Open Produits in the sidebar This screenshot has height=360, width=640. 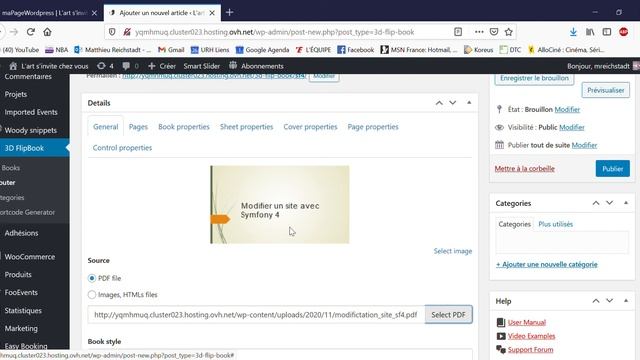point(18,275)
